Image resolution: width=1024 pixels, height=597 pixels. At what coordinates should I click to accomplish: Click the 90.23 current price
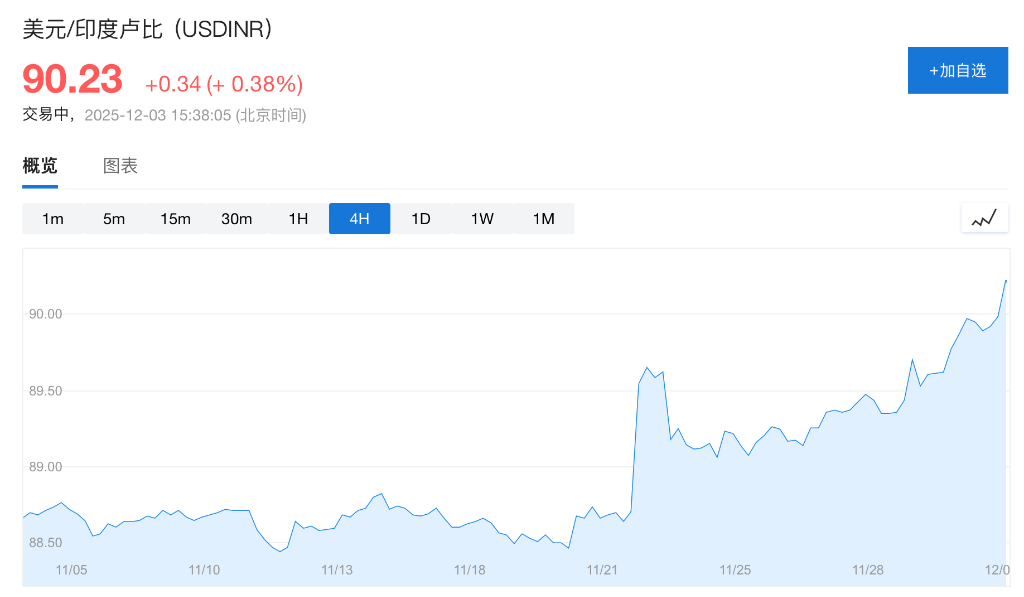(72, 80)
